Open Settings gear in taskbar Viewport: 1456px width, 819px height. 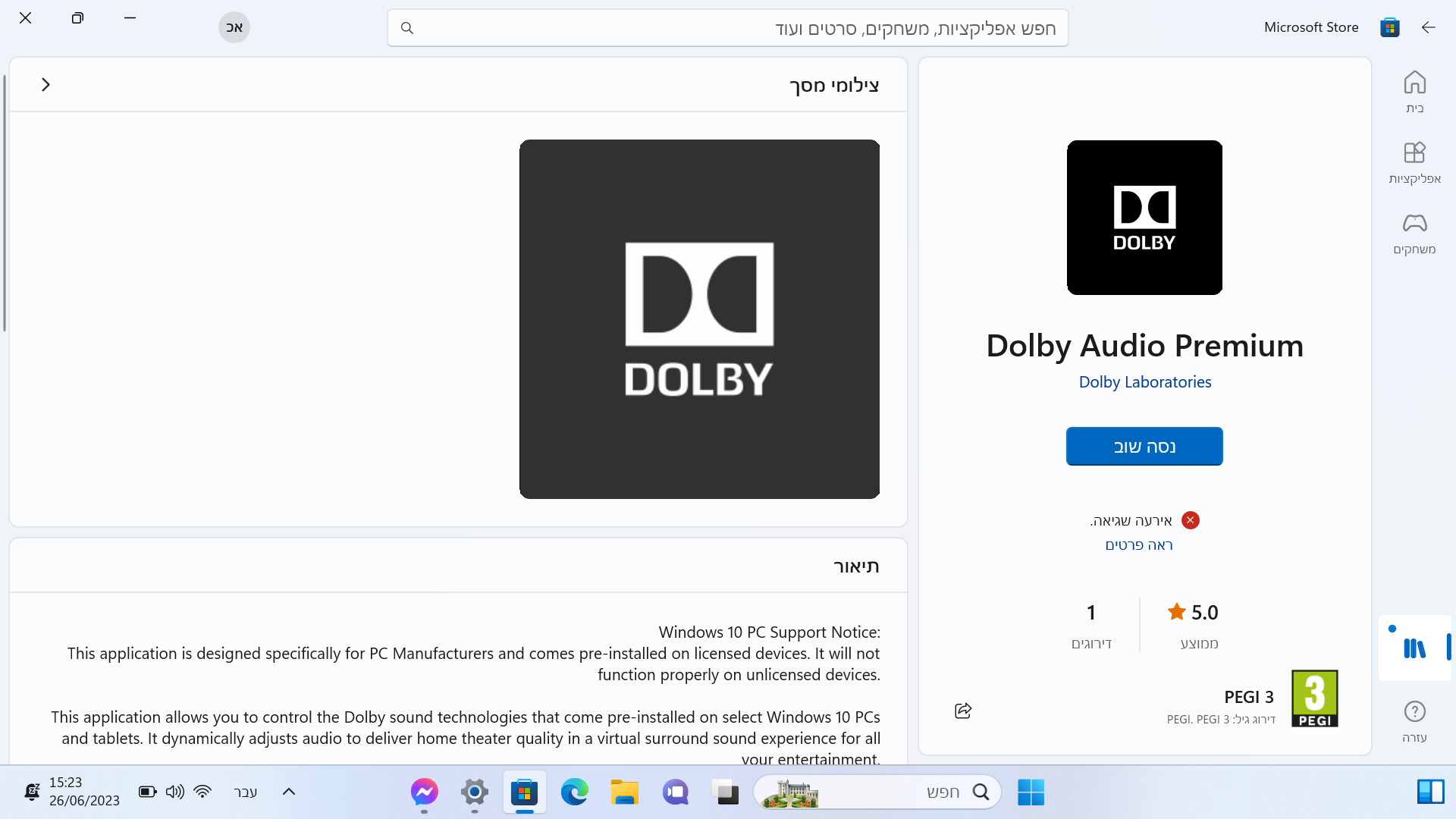(x=475, y=792)
